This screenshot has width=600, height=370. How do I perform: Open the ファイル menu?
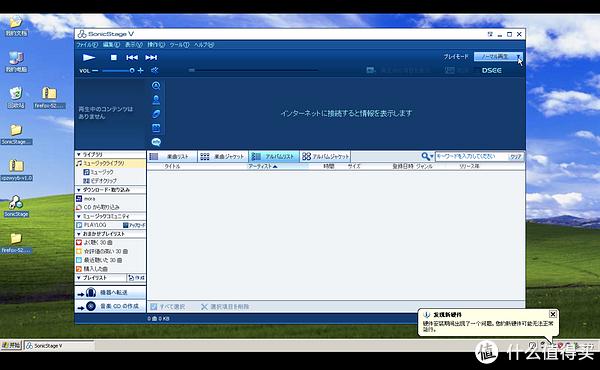click(87, 45)
